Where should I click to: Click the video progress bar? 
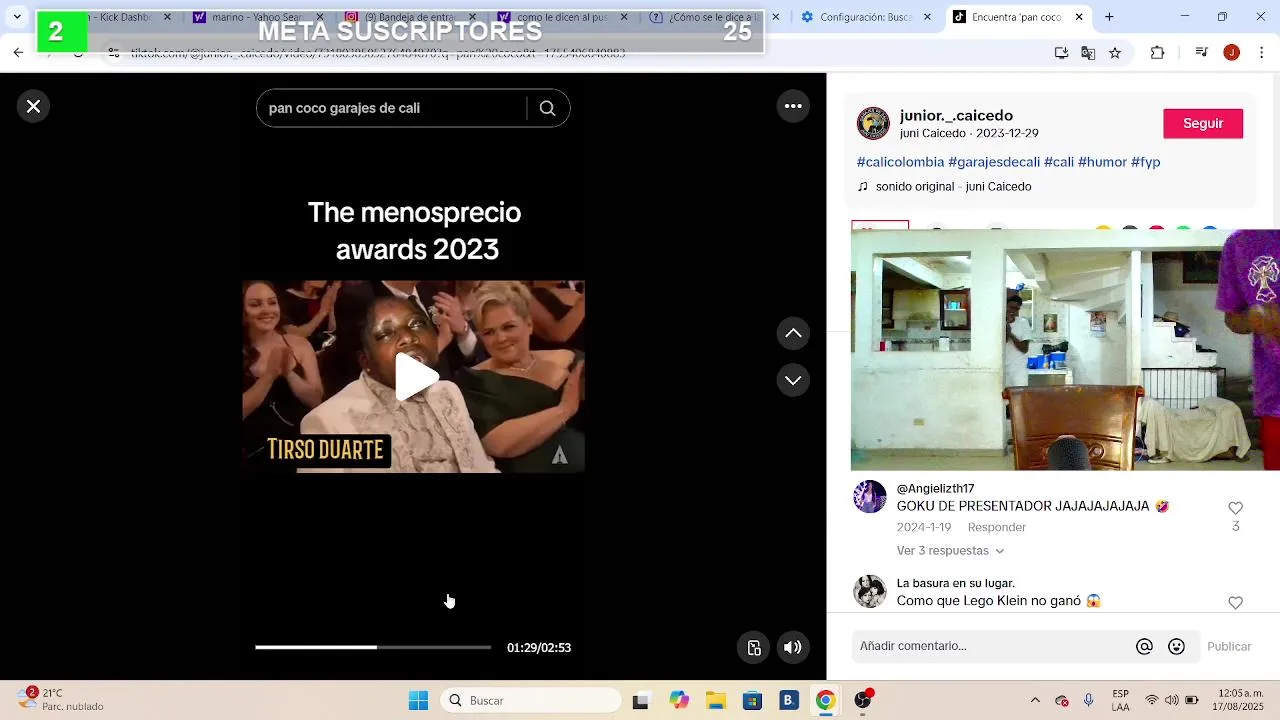click(373, 647)
